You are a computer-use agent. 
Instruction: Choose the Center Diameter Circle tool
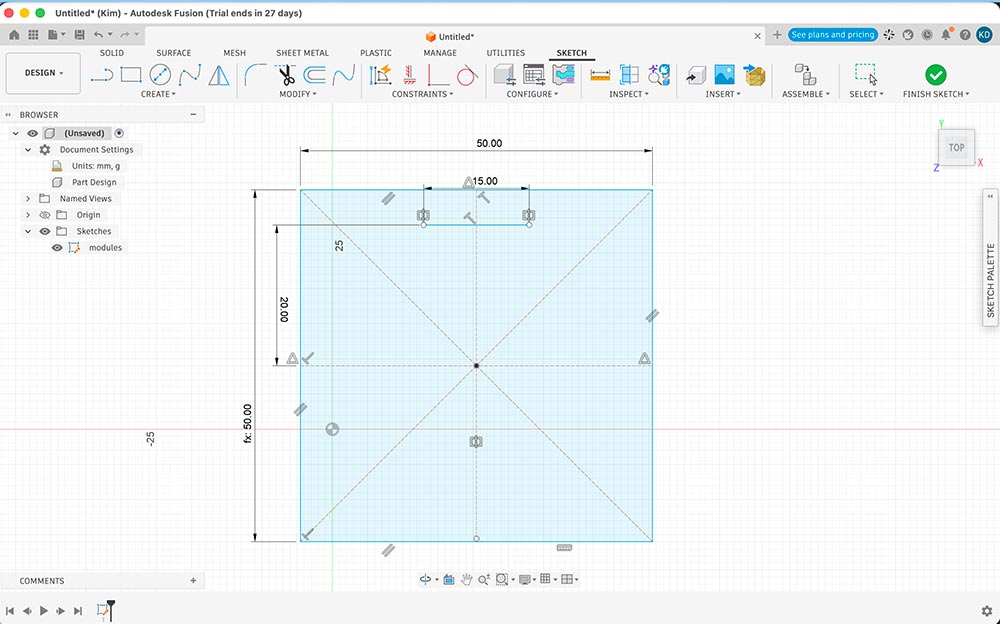[x=160, y=75]
